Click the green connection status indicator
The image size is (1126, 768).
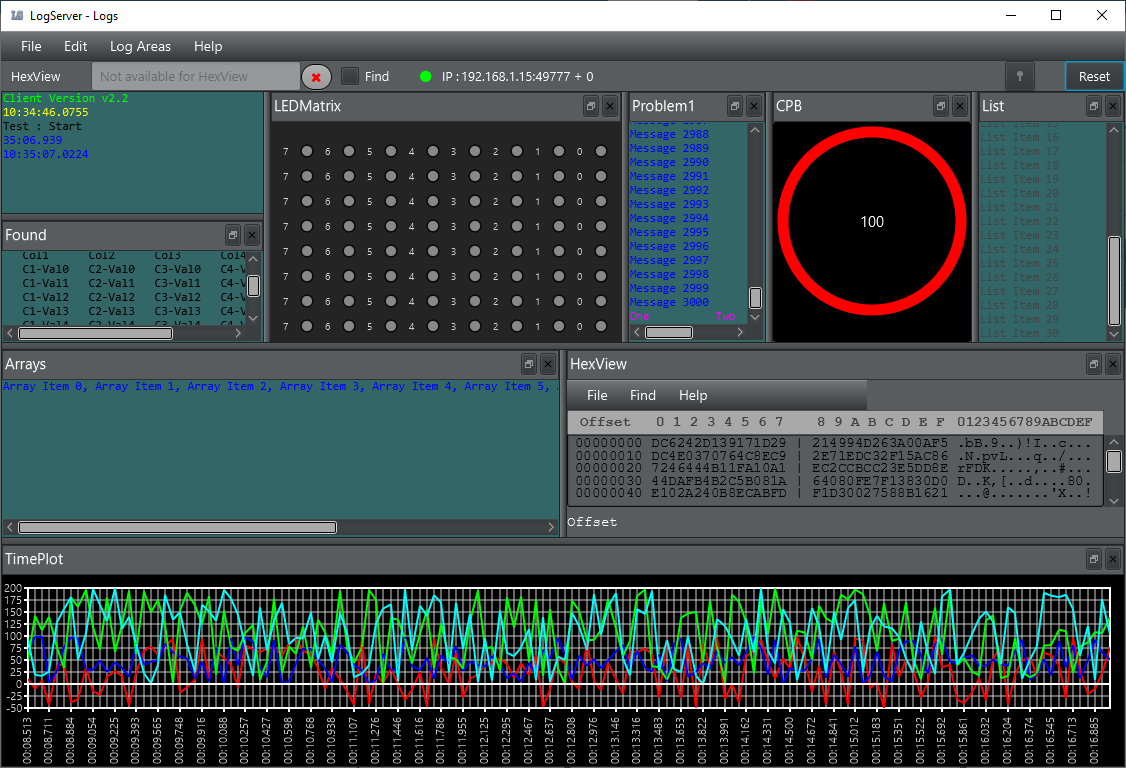click(426, 77)
